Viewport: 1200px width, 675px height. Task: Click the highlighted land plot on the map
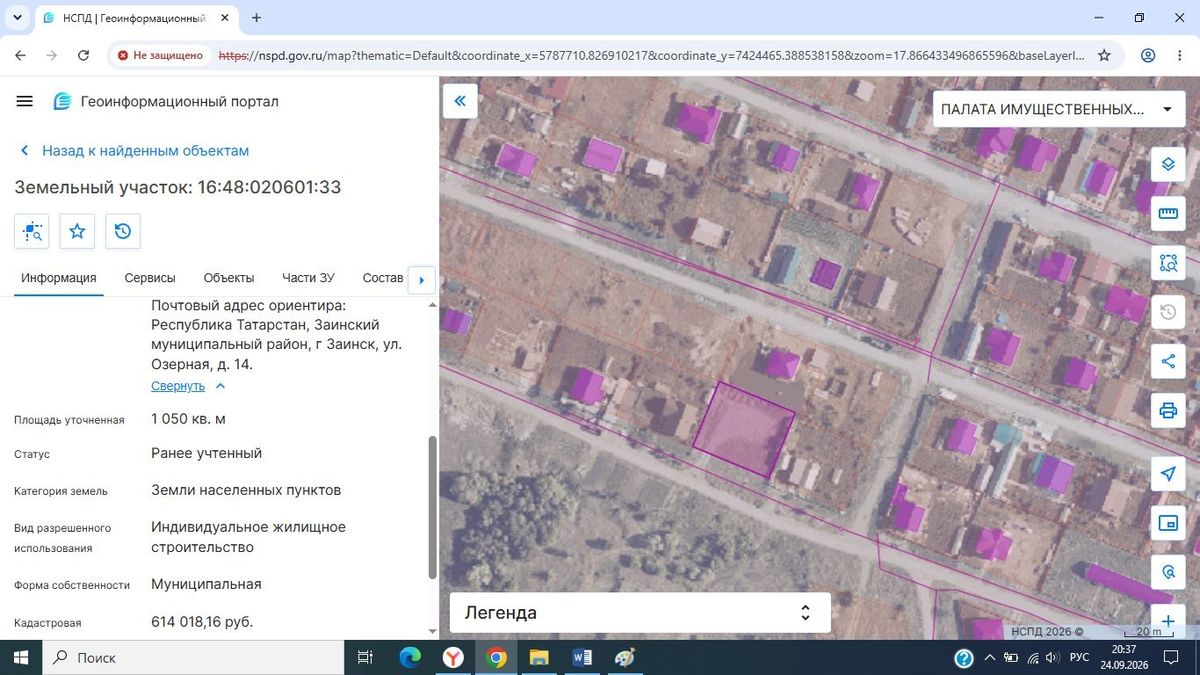745,429
